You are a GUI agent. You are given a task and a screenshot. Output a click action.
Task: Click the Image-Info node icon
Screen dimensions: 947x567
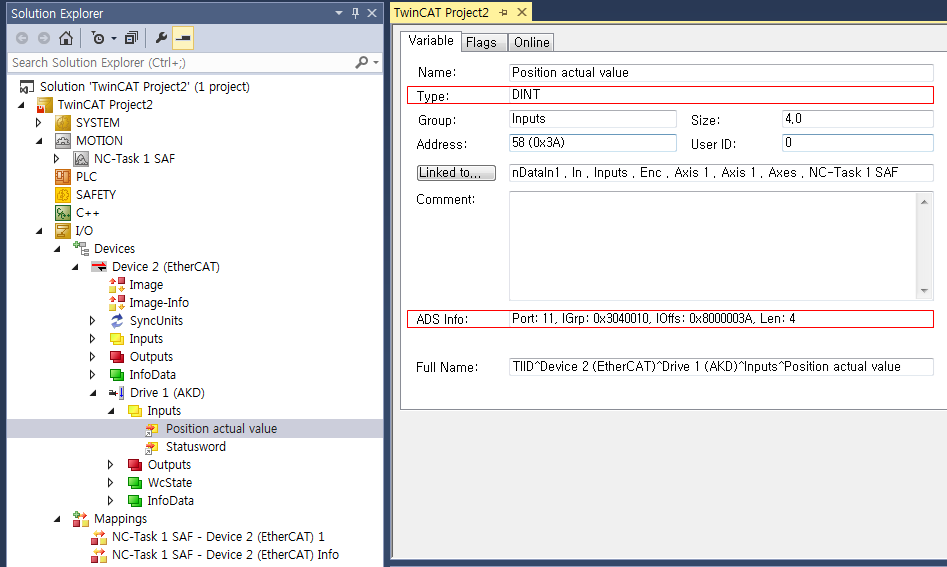(117, 303)
